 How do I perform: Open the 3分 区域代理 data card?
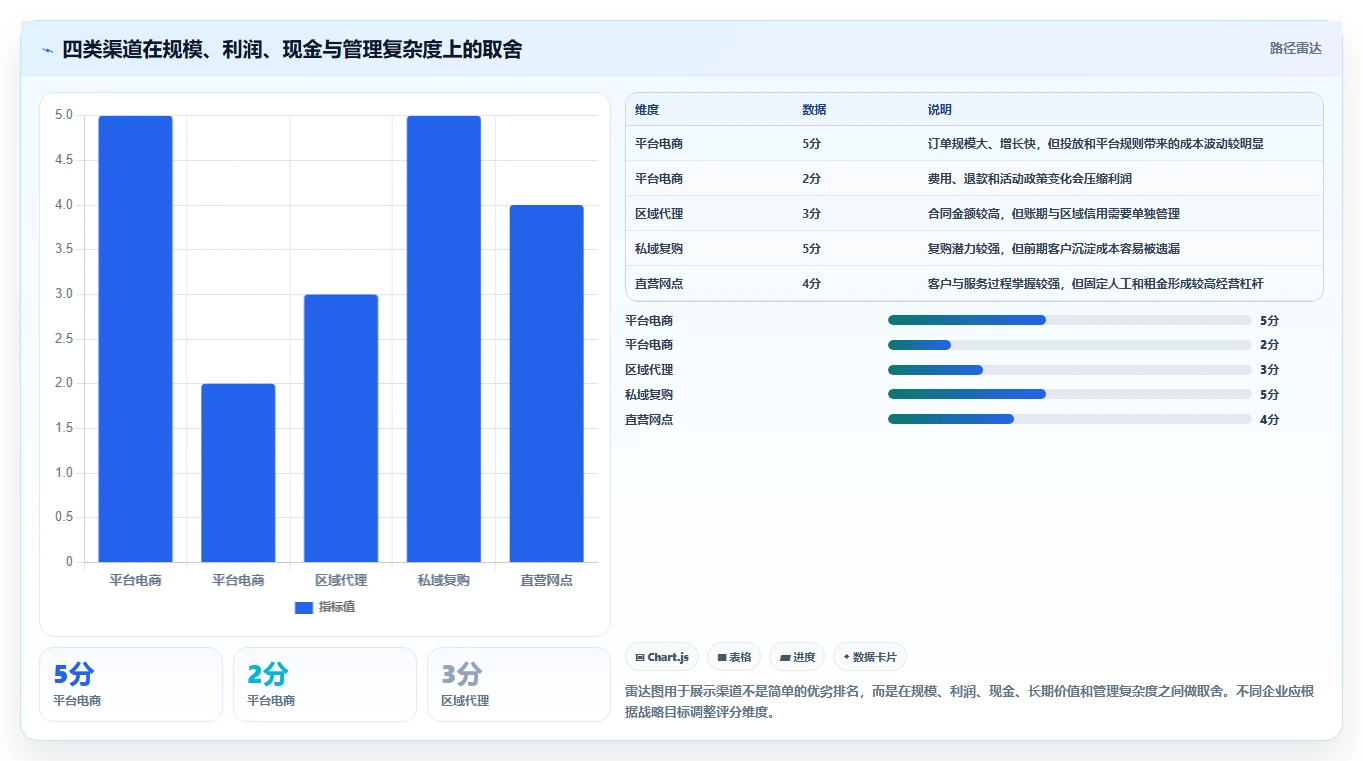point(519,684)
